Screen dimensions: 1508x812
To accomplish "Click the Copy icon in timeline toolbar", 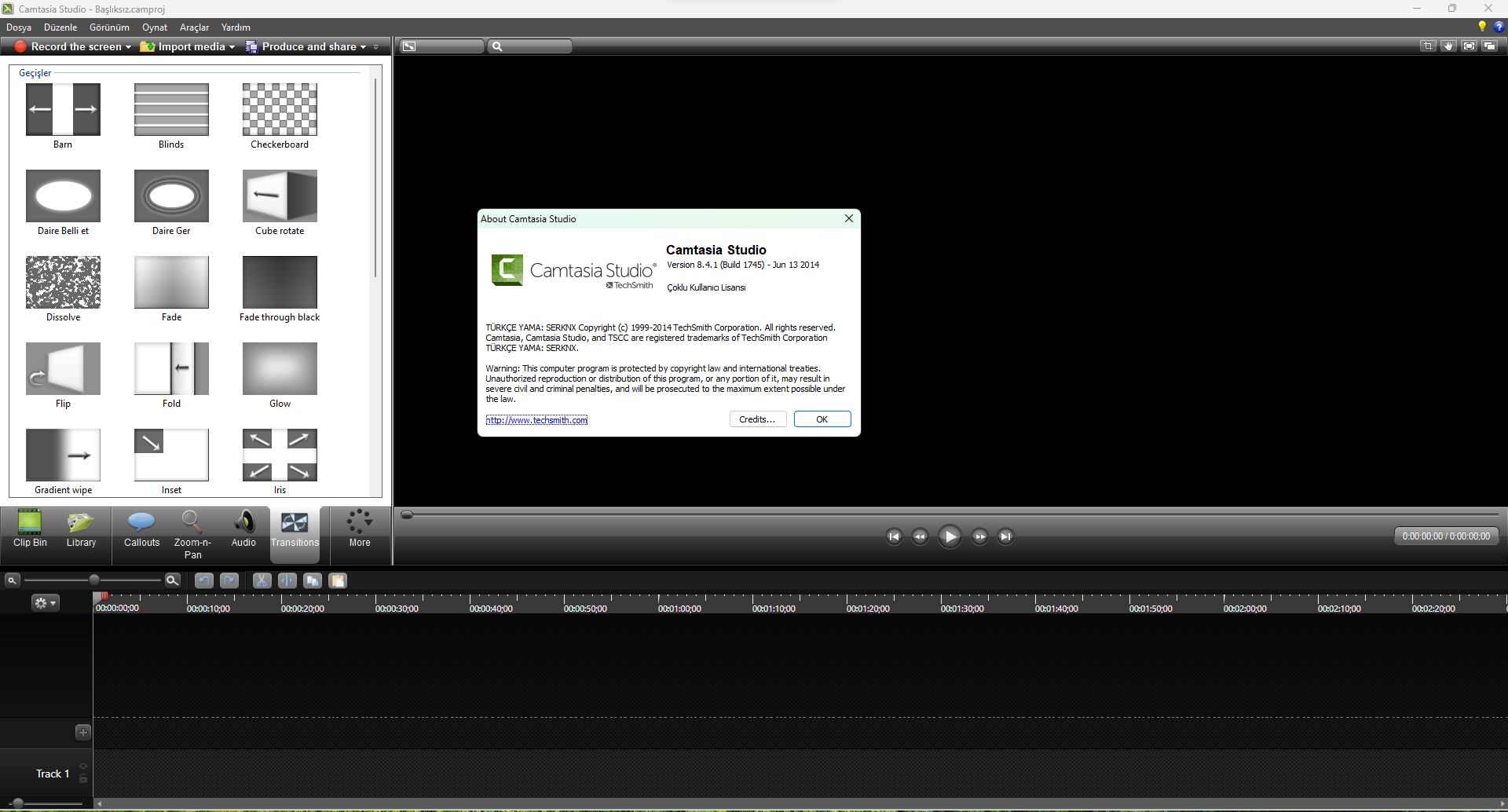I will point(313,580).
